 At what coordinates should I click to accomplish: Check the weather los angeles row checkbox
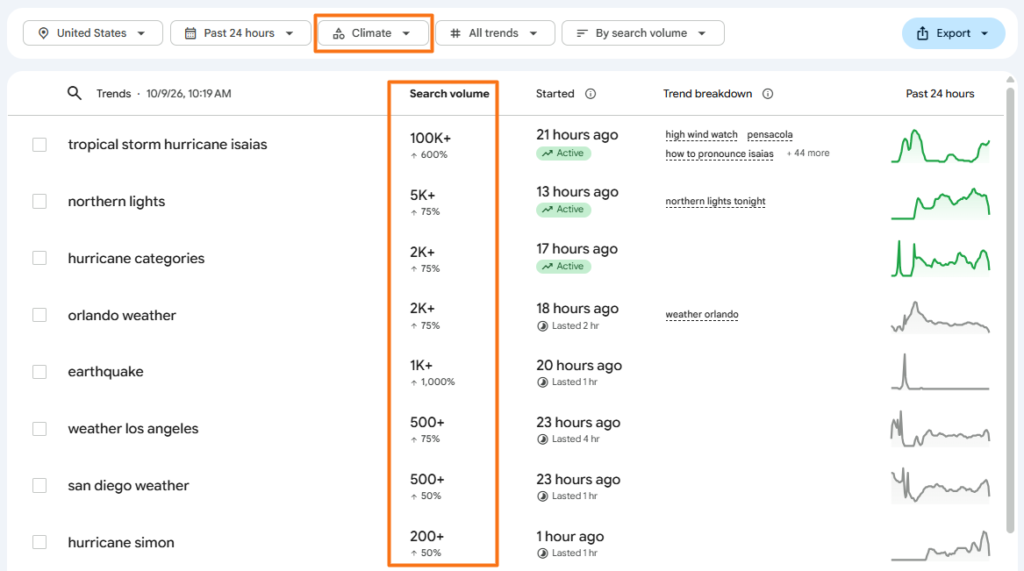coord(40,429)
